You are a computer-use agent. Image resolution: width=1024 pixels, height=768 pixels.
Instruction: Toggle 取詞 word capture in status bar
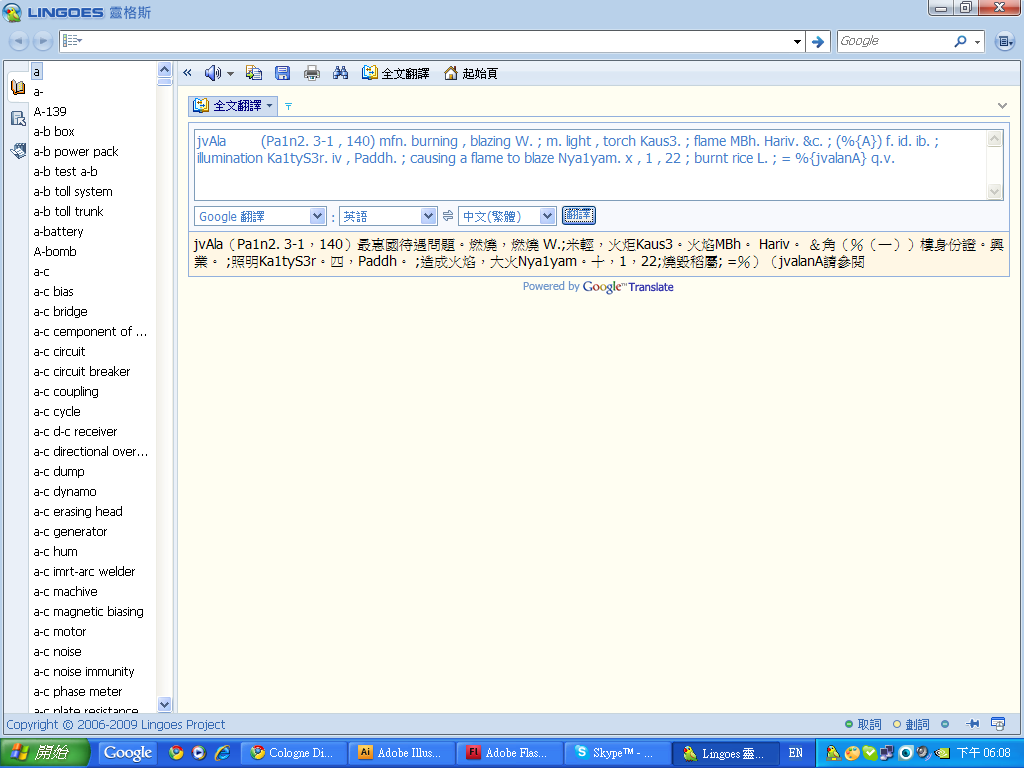[862, 724]
